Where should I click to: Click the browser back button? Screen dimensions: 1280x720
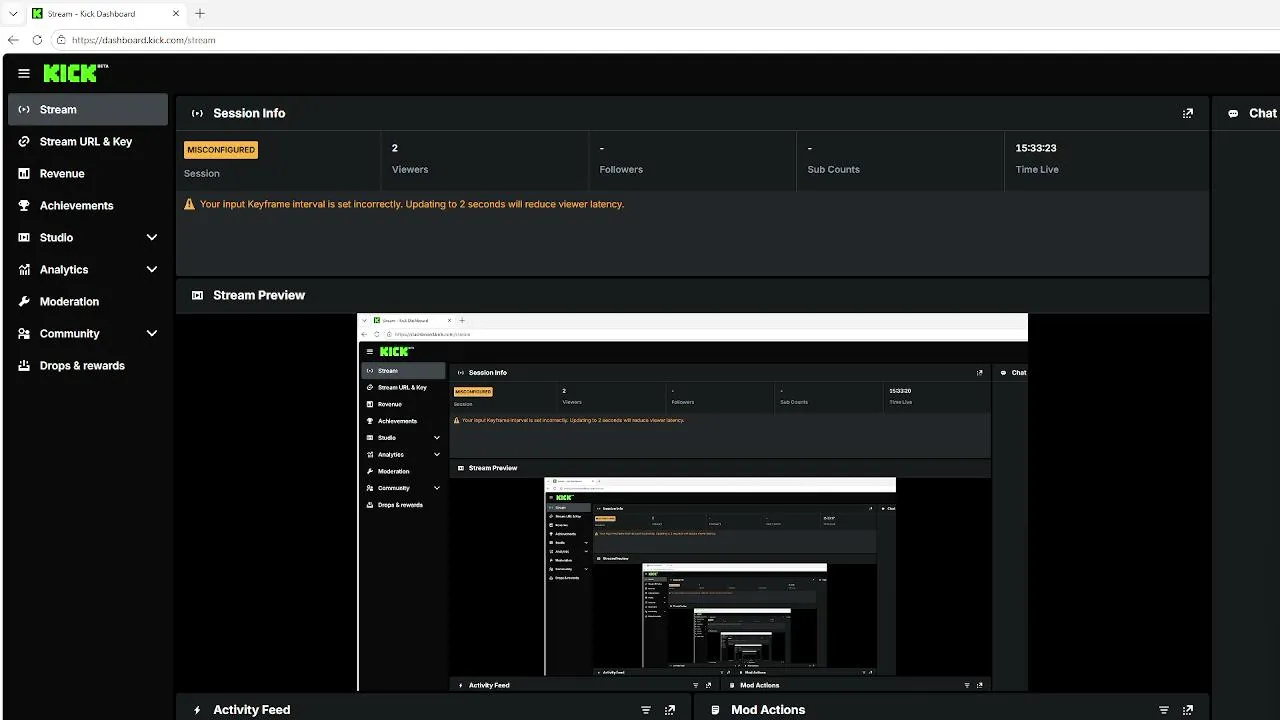[13, 40]
